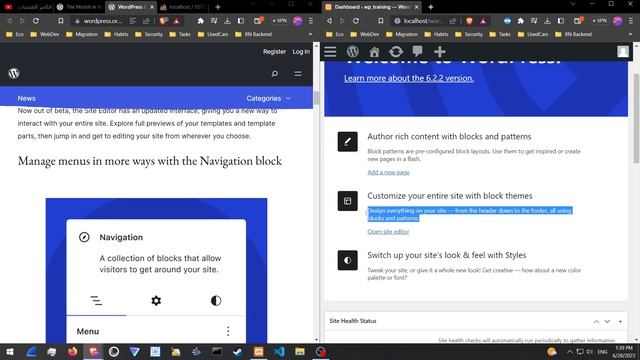Open new tab in left browser window
Viewport: 640px width, 360px height.
point(218,7)
